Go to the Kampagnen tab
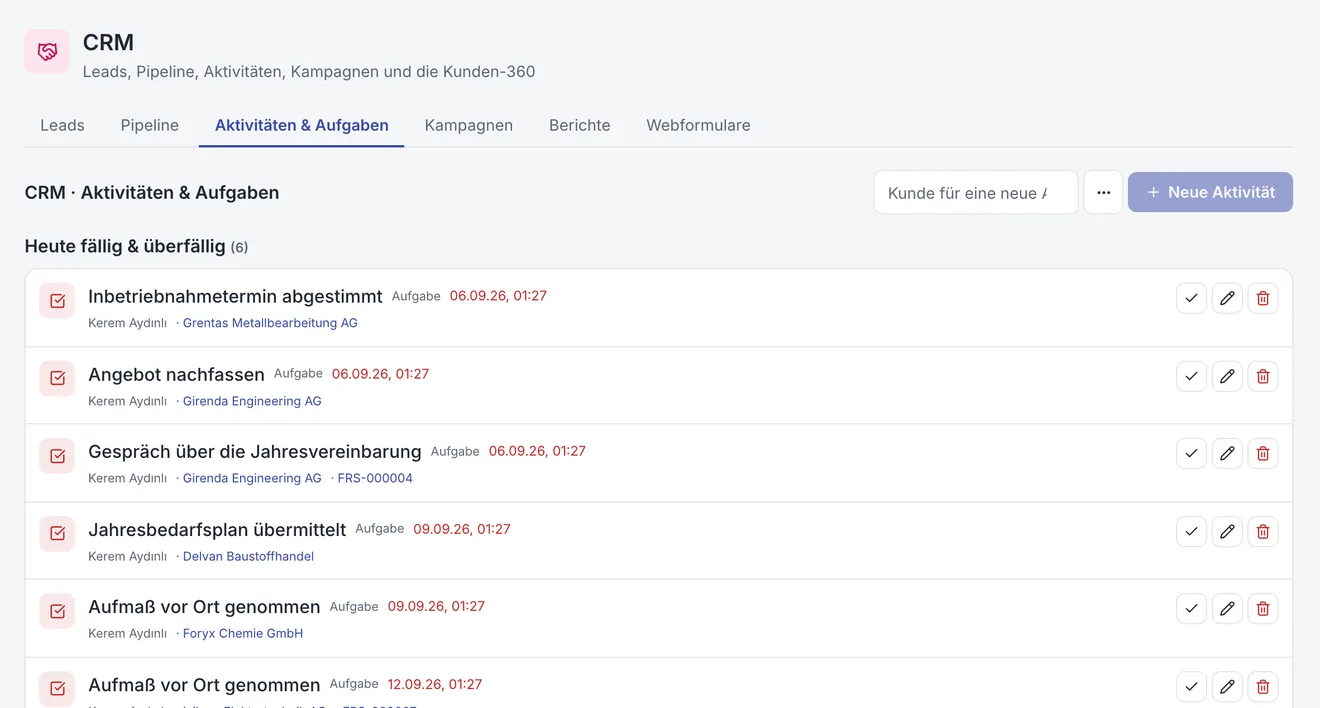This screenshot has height=708, width=1320. tap(469, 125)
